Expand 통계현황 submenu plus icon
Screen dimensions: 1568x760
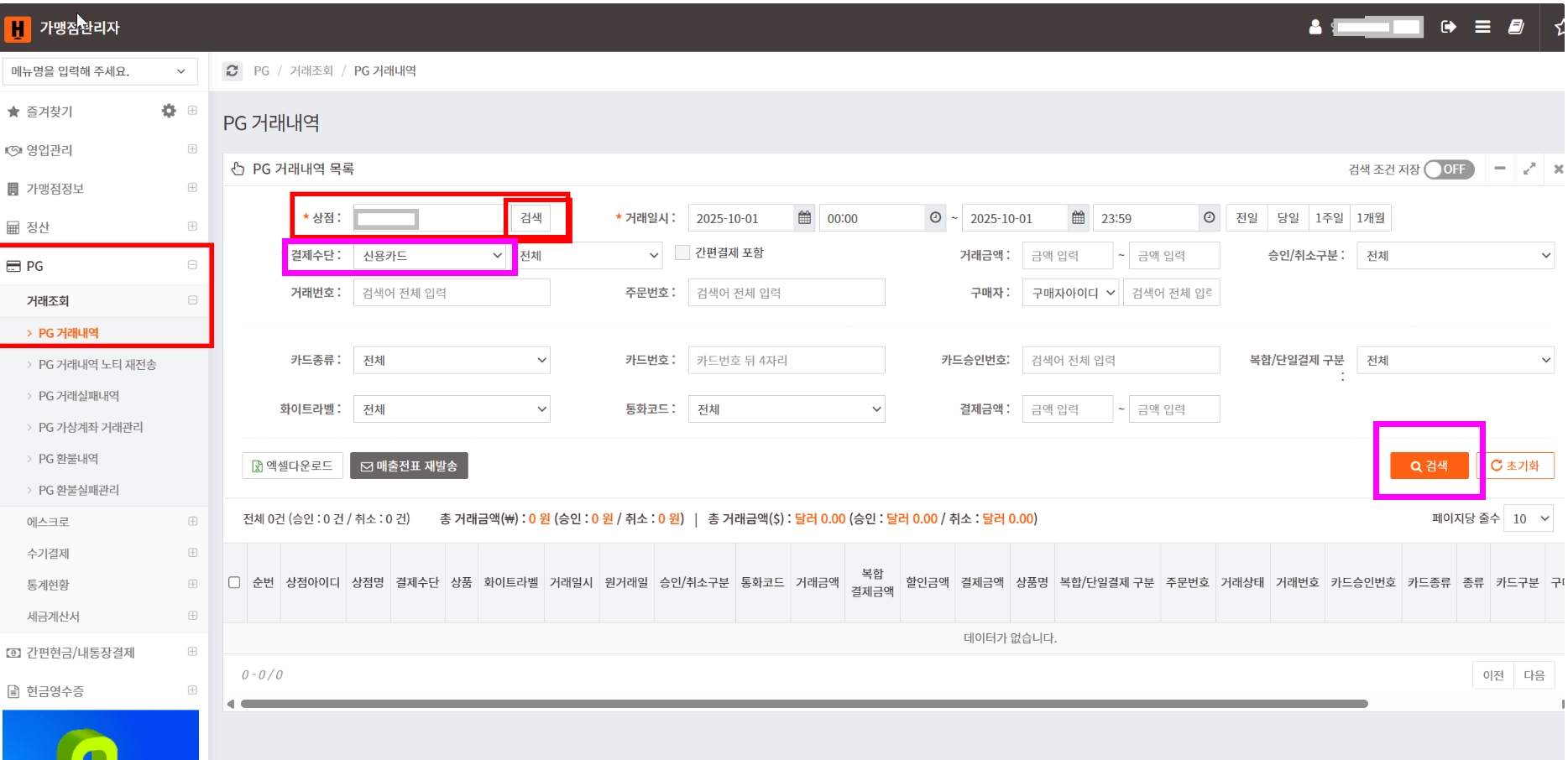click(192, 584)
